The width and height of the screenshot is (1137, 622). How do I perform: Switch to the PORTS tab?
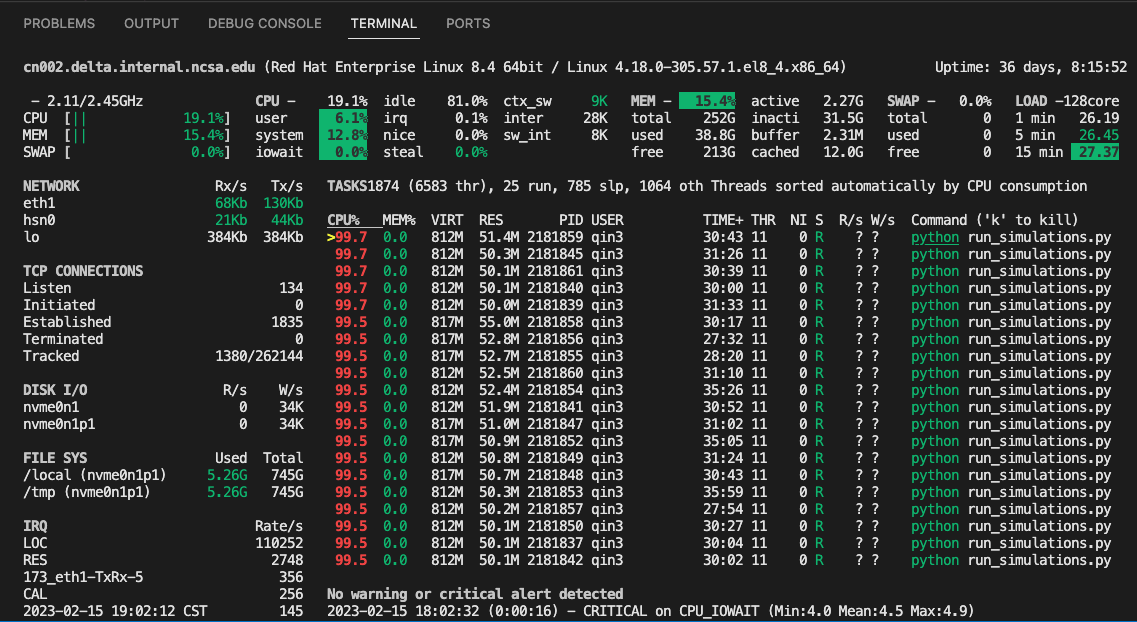467,23
